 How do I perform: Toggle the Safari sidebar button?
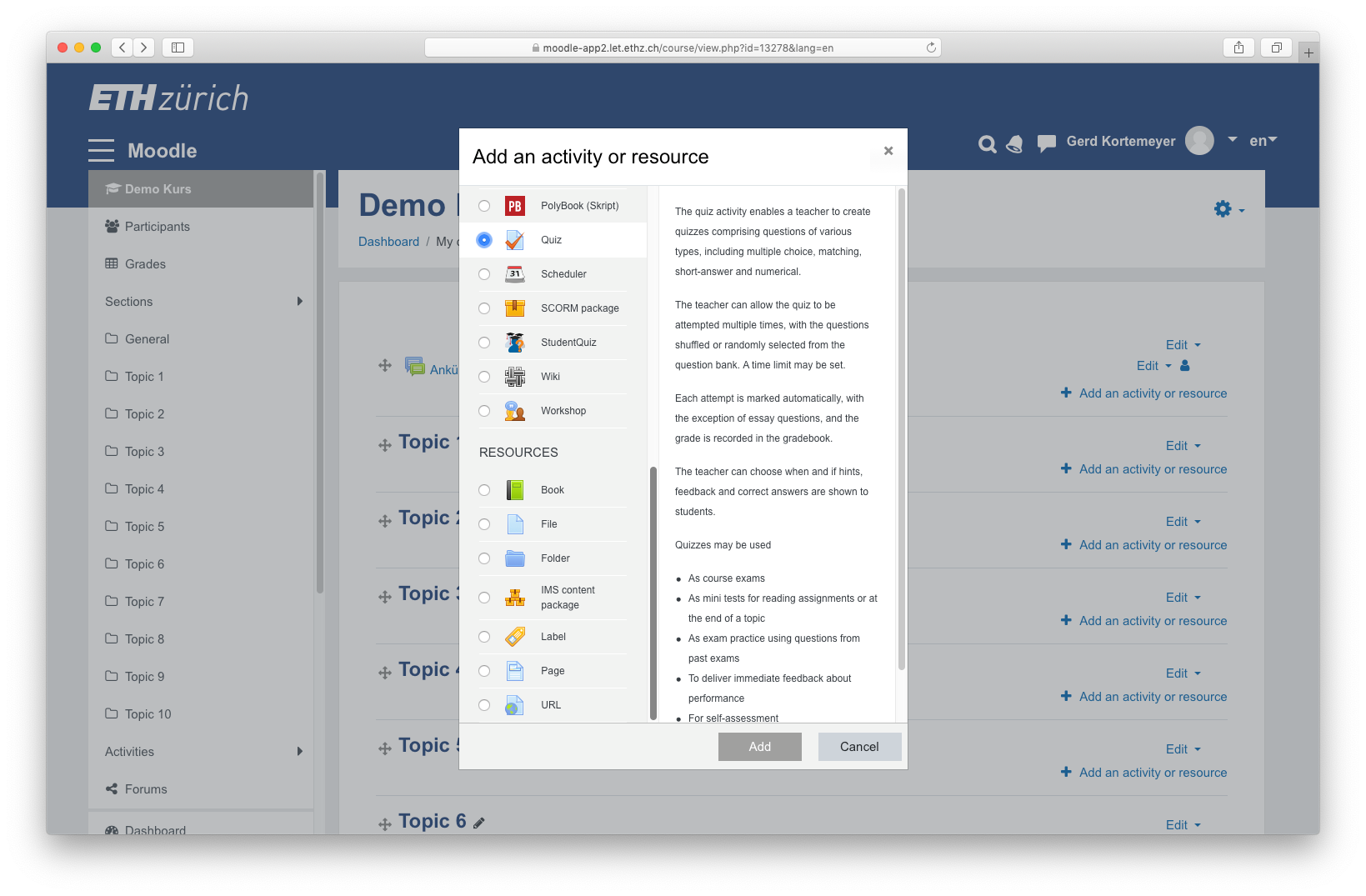178,48
